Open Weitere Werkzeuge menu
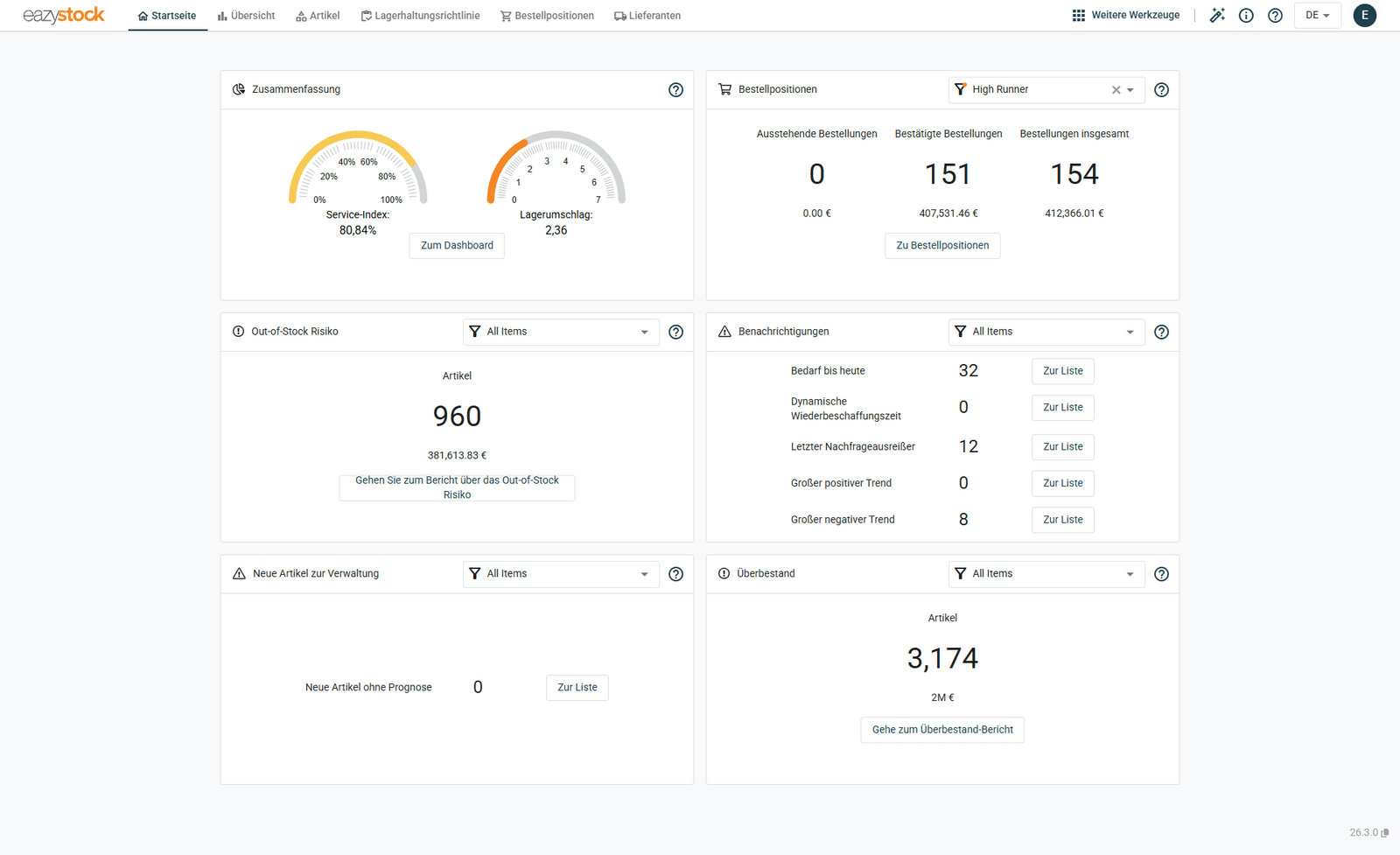Image resolution: width=1400 pixels, height=855 pixels. [1126, 15]
